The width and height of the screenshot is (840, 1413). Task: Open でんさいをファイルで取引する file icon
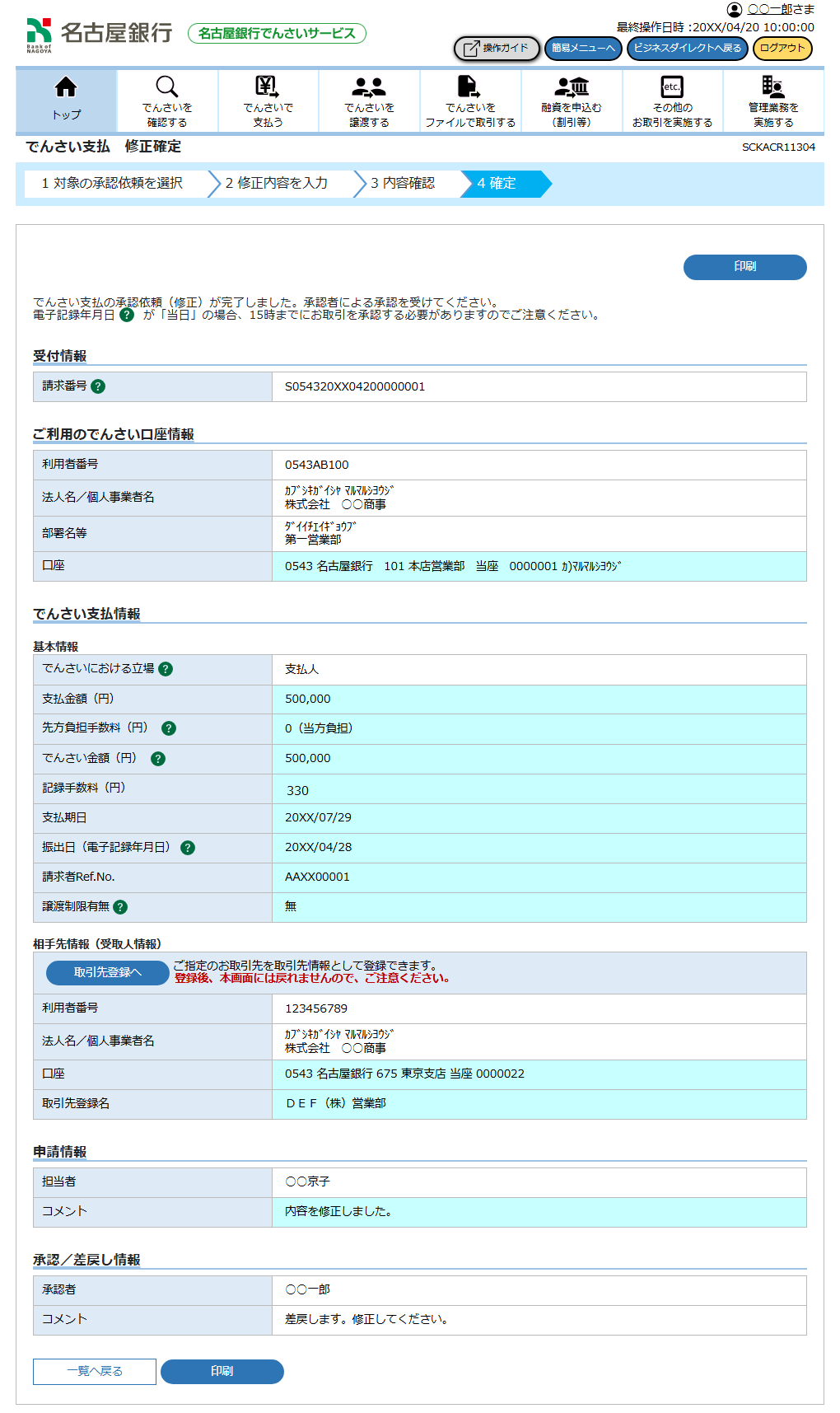(x=469, y=87)
